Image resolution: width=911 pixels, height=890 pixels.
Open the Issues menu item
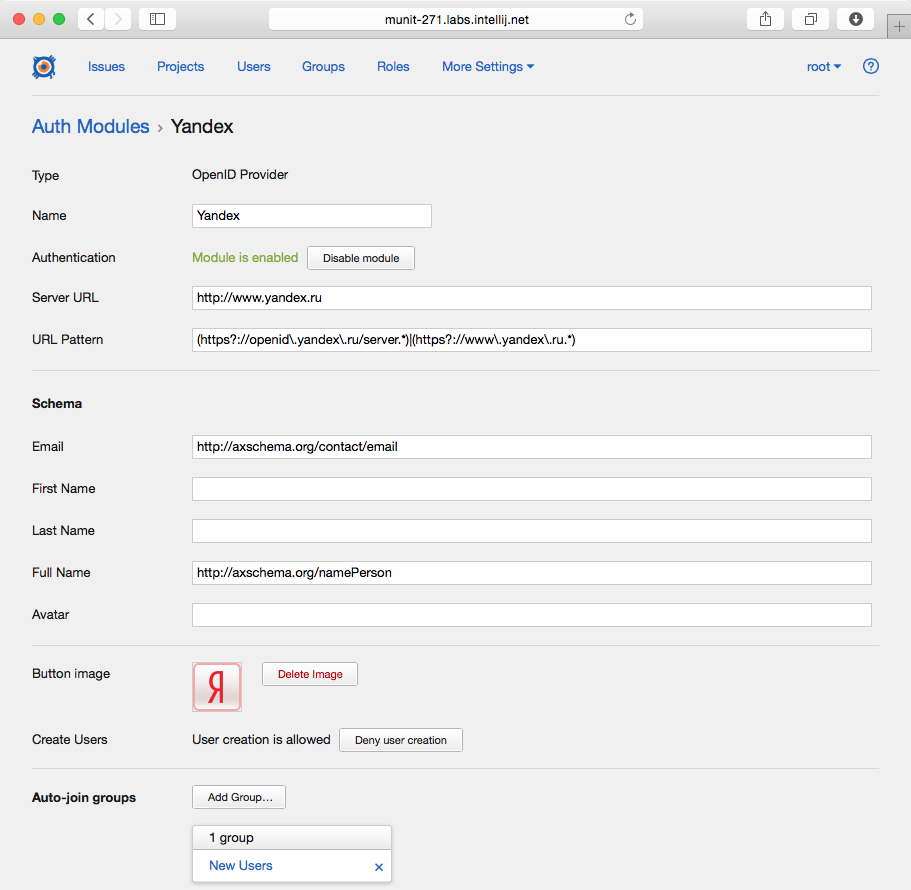click(106, 67)
